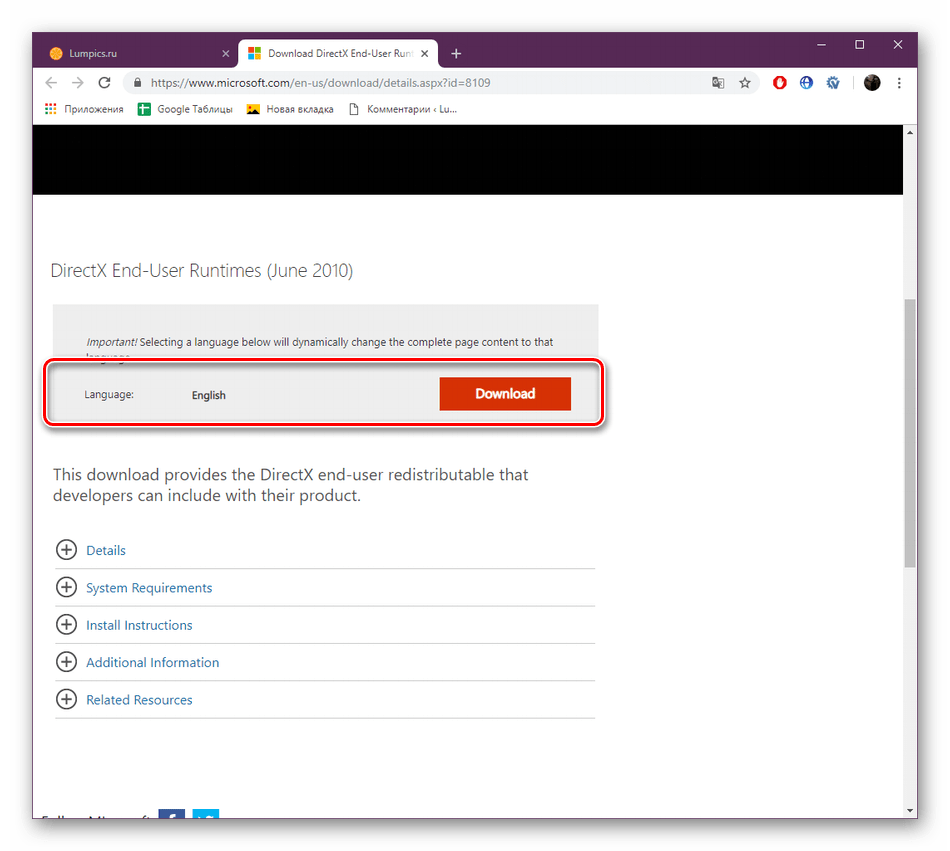This screenshot has height=851, width=950.
Task: Open the Google Таблицы bookmark
Action: click(185, 109)
